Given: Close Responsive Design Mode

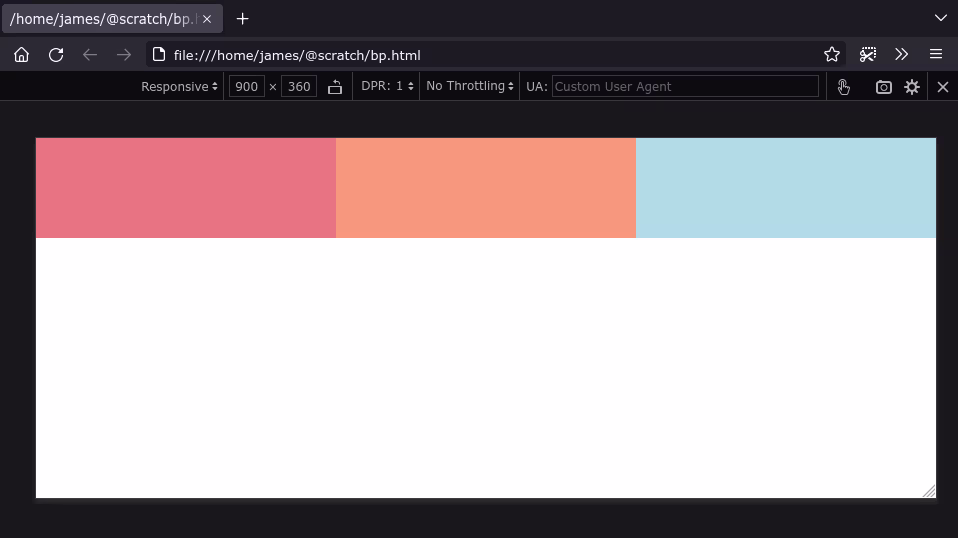Looking at the screenshot, I should 943,87.
